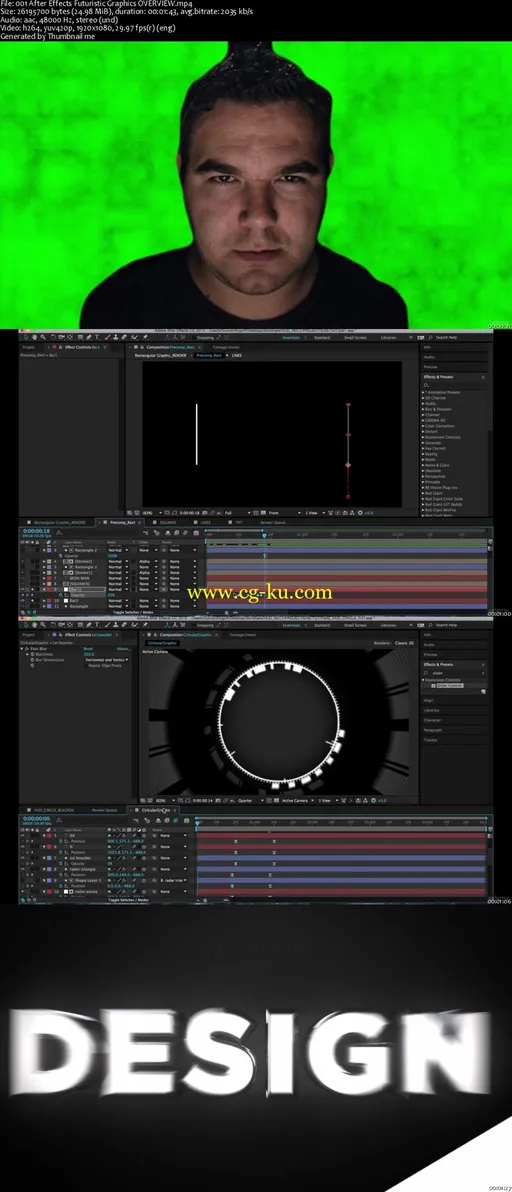Viewport: 512px width, 1192px height.
Task: Open Character panel in lower window
Action: [x=432, y=720]
